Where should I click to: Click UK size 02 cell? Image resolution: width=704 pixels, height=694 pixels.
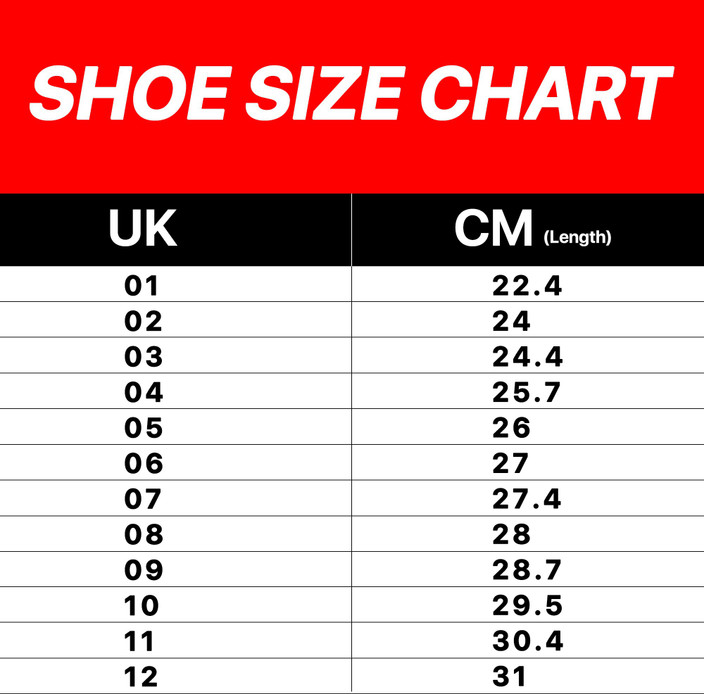[x=143, y=322]
